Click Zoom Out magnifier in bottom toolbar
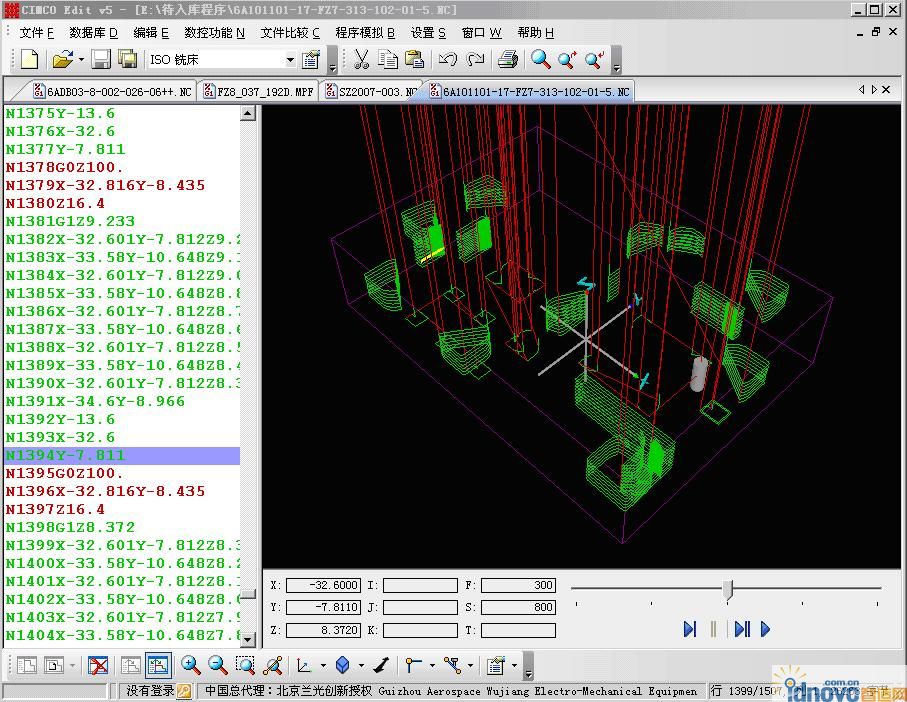 tap(217, 665)
